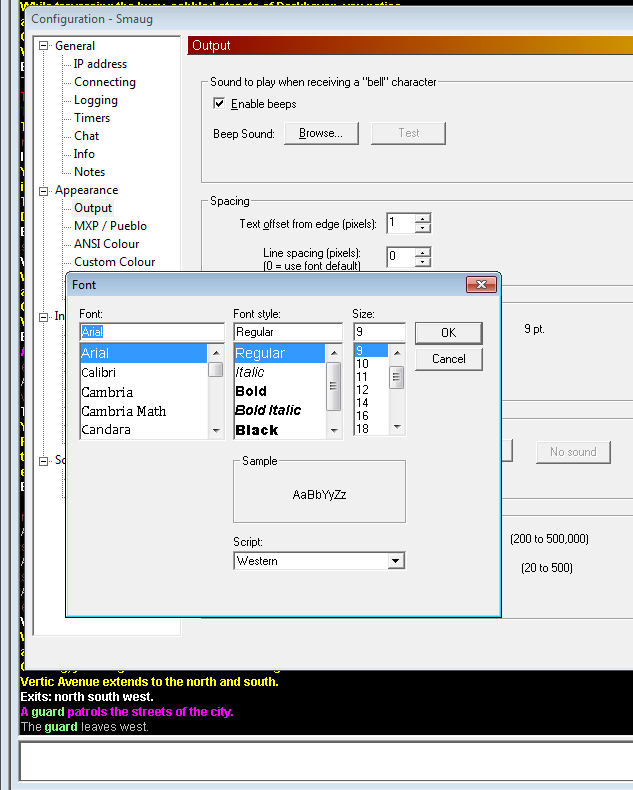Open MXP / Pueblo settings
This screenshot has width=633, height=790.
click(110, 226)
